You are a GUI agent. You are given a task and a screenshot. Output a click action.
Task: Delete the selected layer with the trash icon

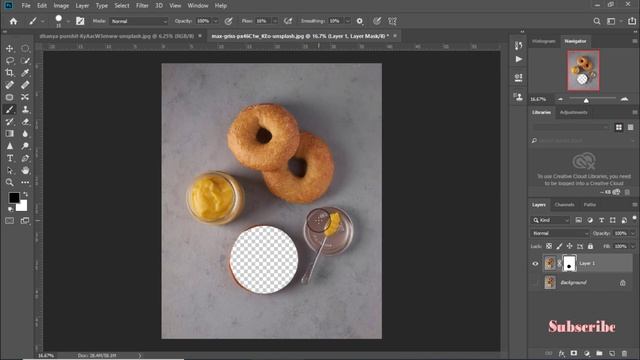[624, 353]
